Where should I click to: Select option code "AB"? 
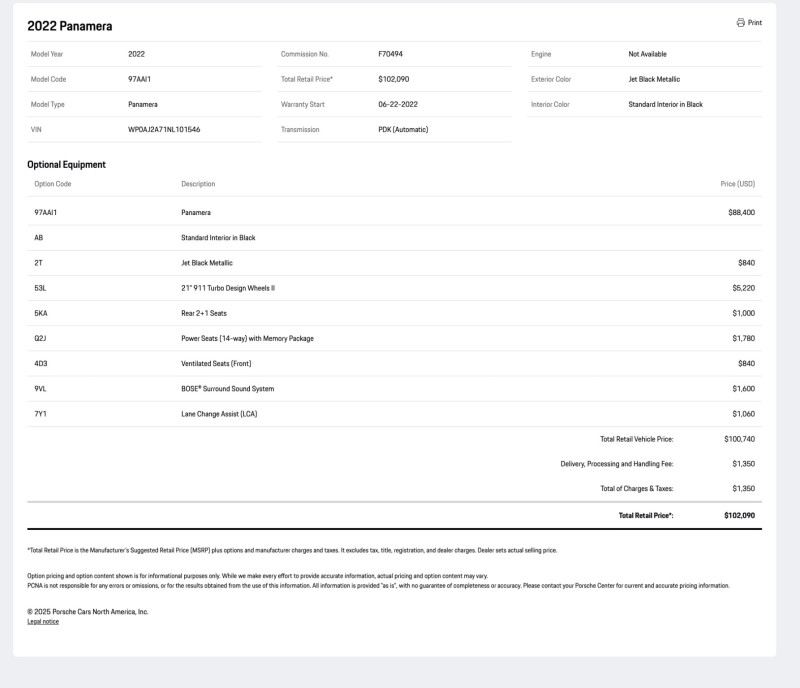pos(39,238)
